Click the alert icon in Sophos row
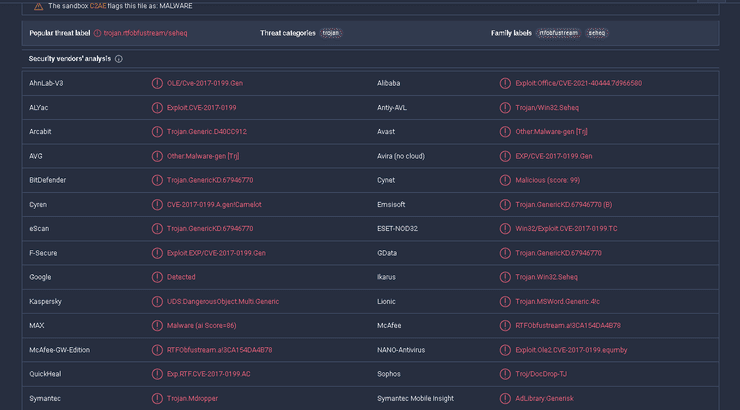The width and height of the screenshot is (740, 410). tap(505, 374)
